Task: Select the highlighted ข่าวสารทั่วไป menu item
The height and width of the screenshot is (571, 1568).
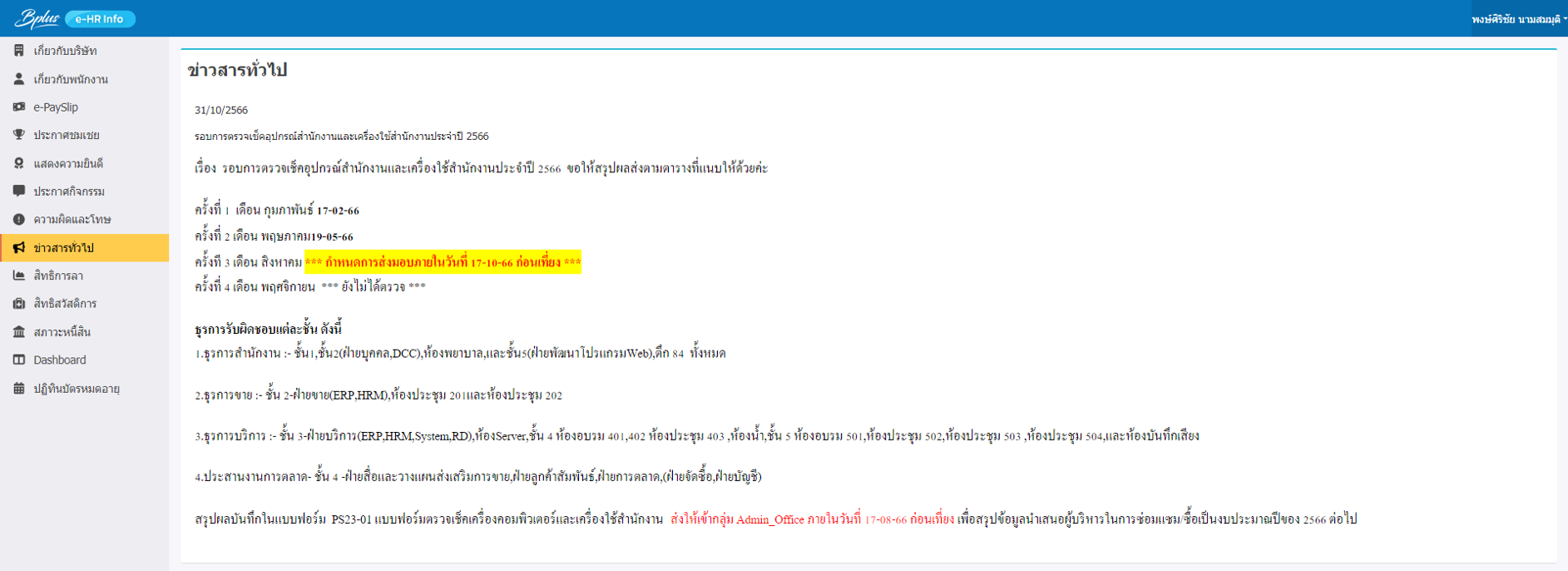Action: pyautogui.click(x=84, y=247)
